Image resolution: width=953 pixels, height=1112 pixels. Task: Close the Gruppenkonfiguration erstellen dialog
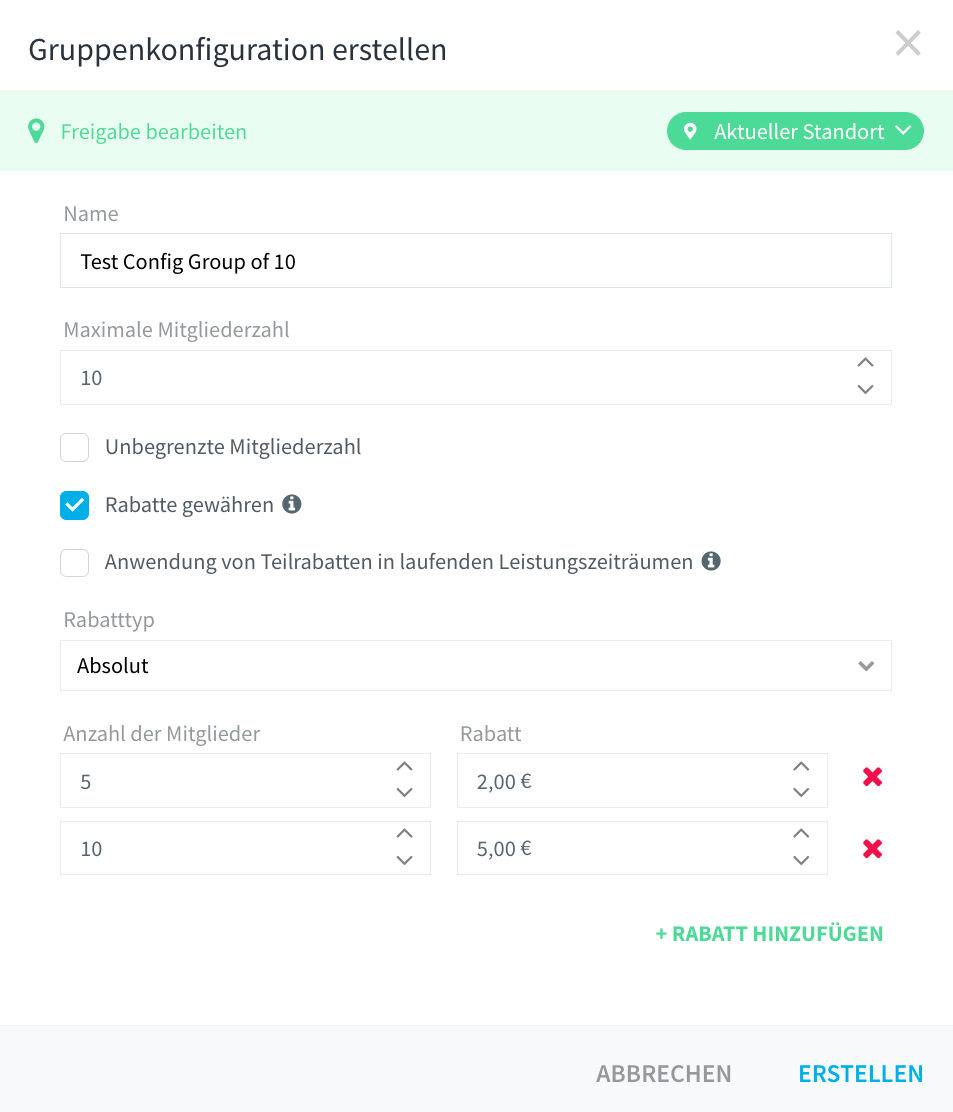pyautogui.click(x=908, y=43)
